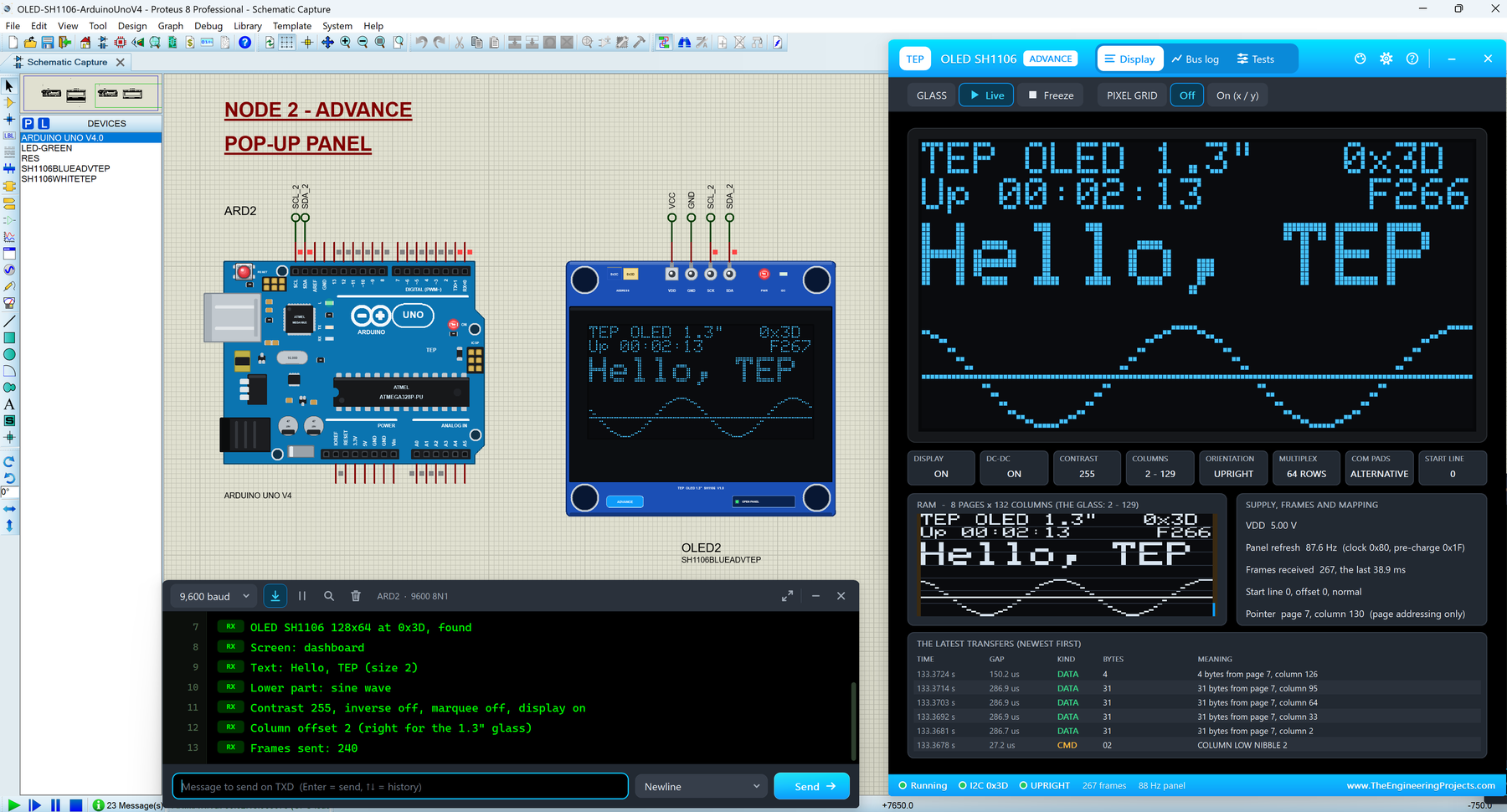Click the Send button in the serial terminal

coord(811,786)
